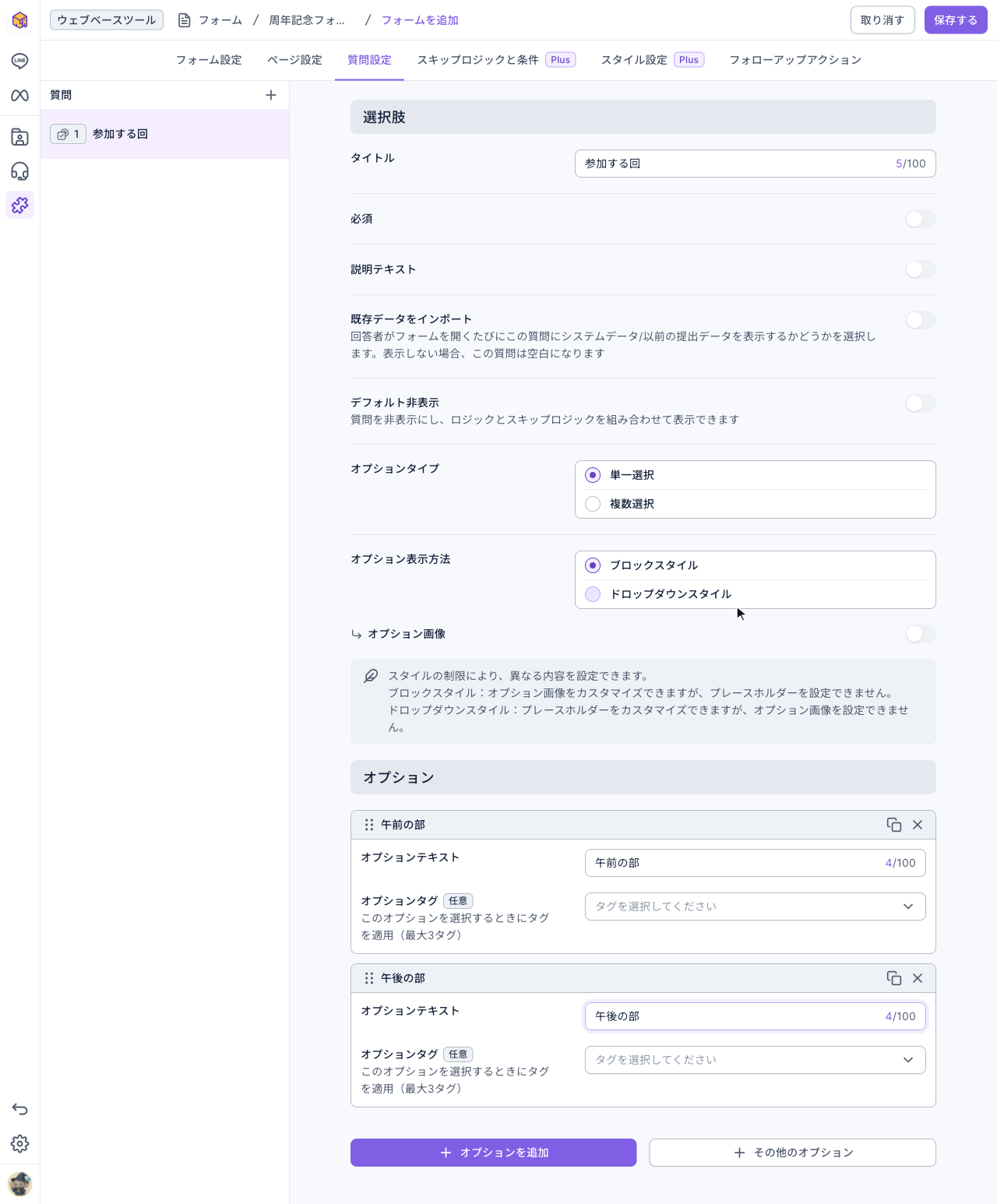
Task: Click the document icon beside フォーム breadcrumb
Action: (x=185, y=20)
